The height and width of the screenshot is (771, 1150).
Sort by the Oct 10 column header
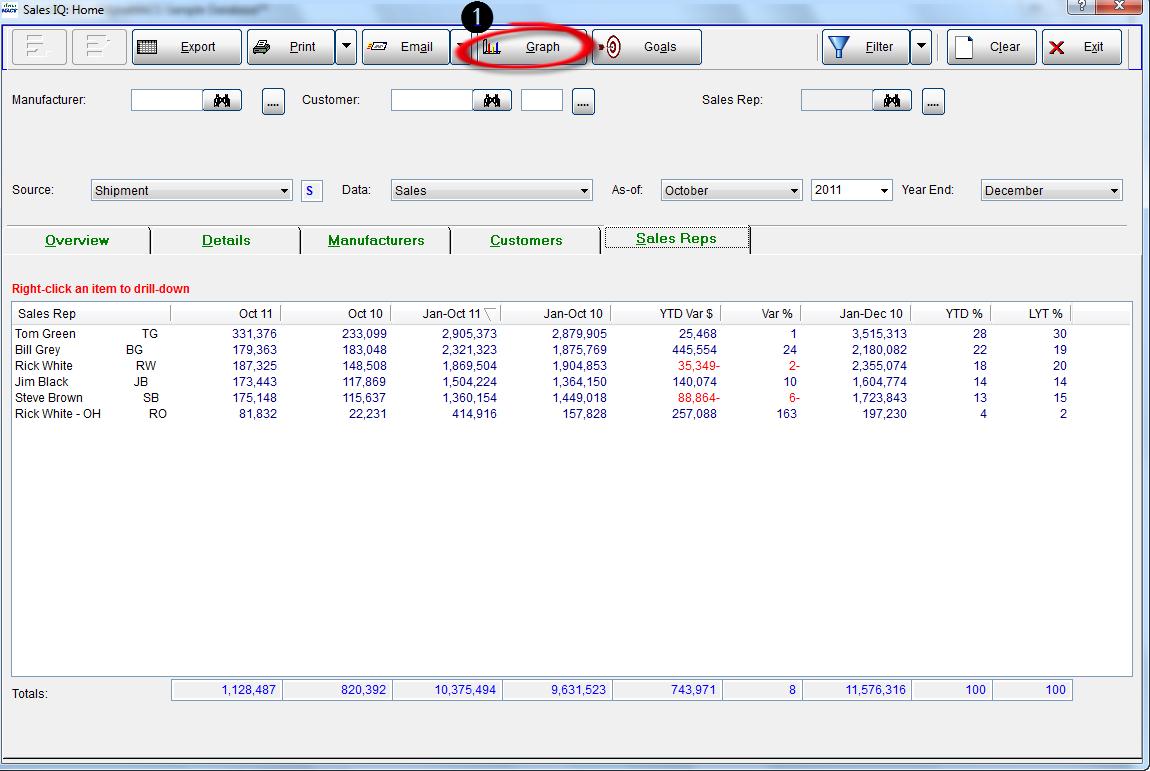click(336, 314)
